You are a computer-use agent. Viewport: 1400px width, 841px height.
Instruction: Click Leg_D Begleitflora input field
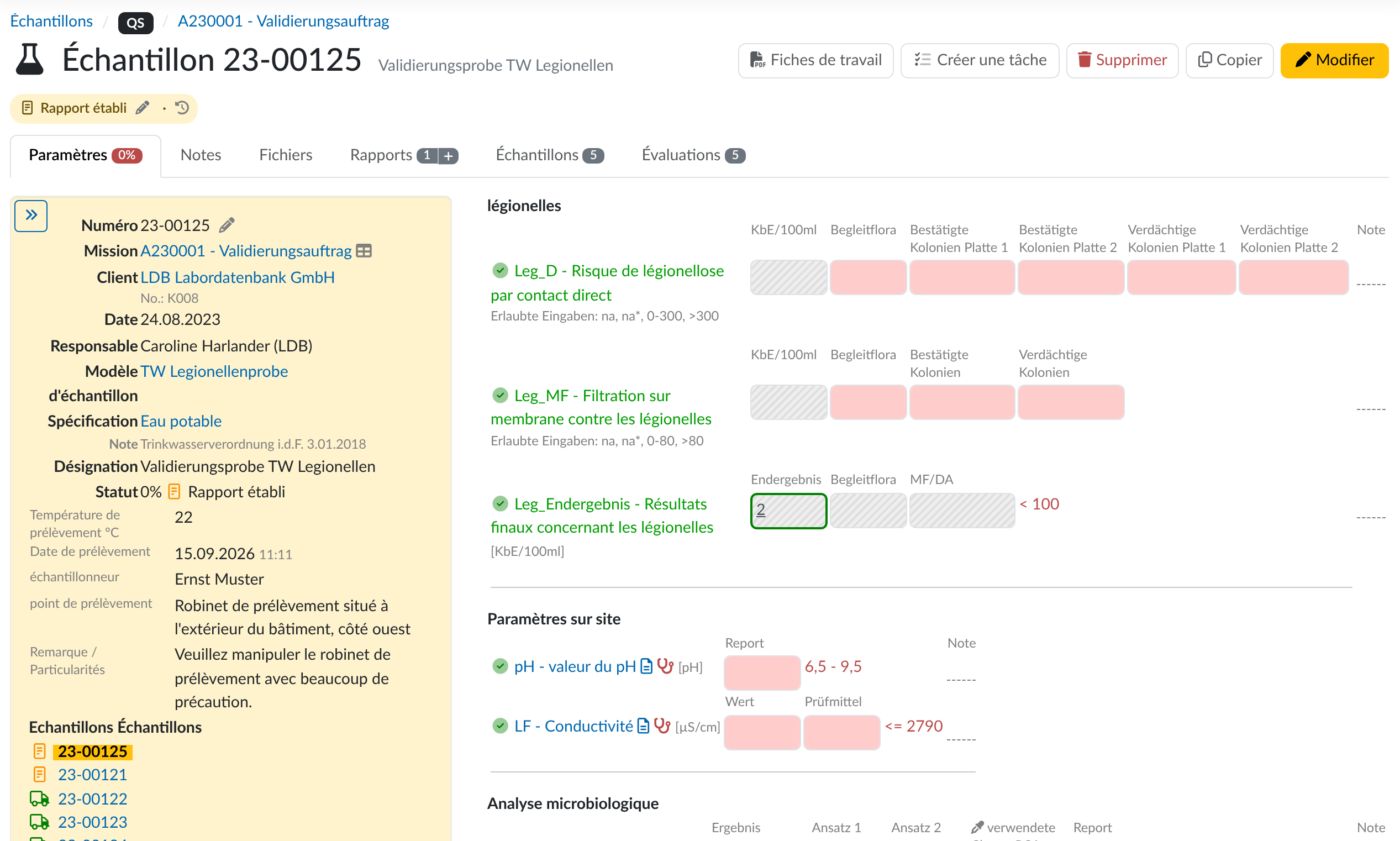tap(868, 277)
